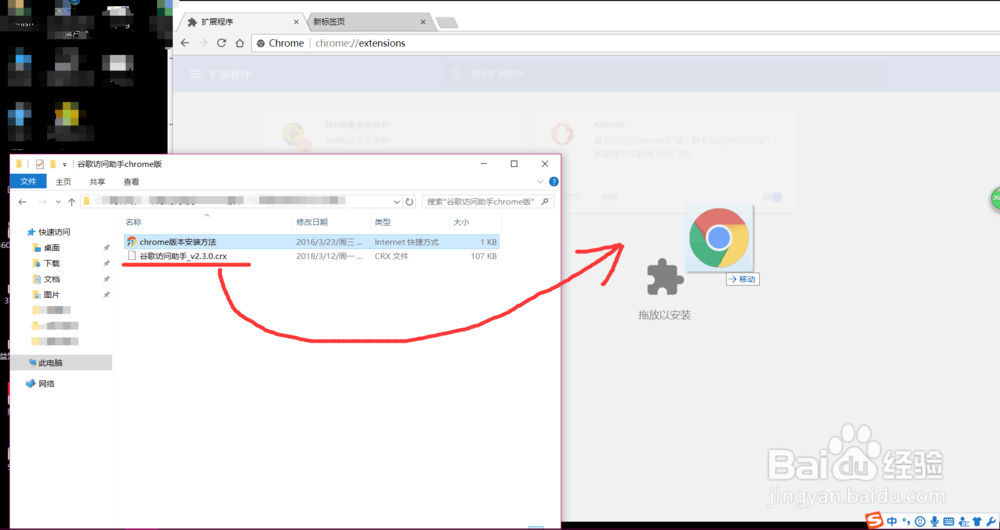Switch Sogou Chinese/English mode via 中 icon
1000x530 pixels.
(x=892, y=520)
